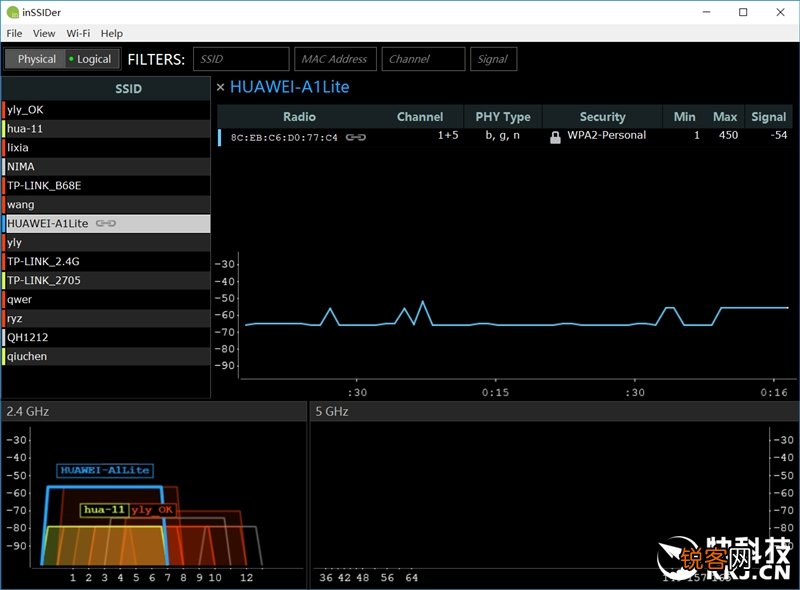Open the View menu
This screenshot has height=590, width=800.
click(x=44, y=33)
